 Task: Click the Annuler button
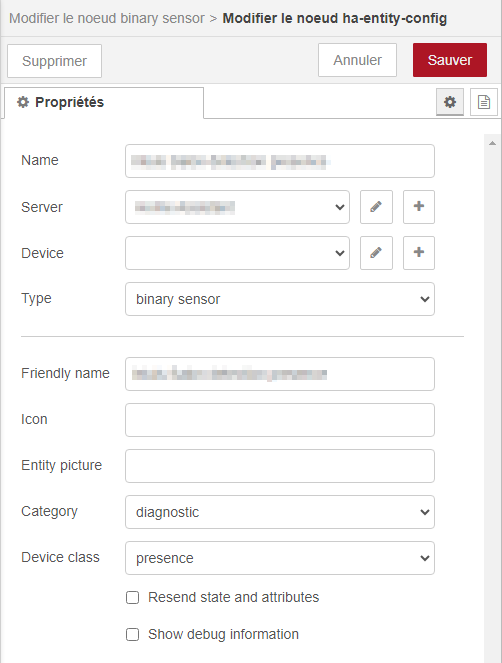click(357, 60)
